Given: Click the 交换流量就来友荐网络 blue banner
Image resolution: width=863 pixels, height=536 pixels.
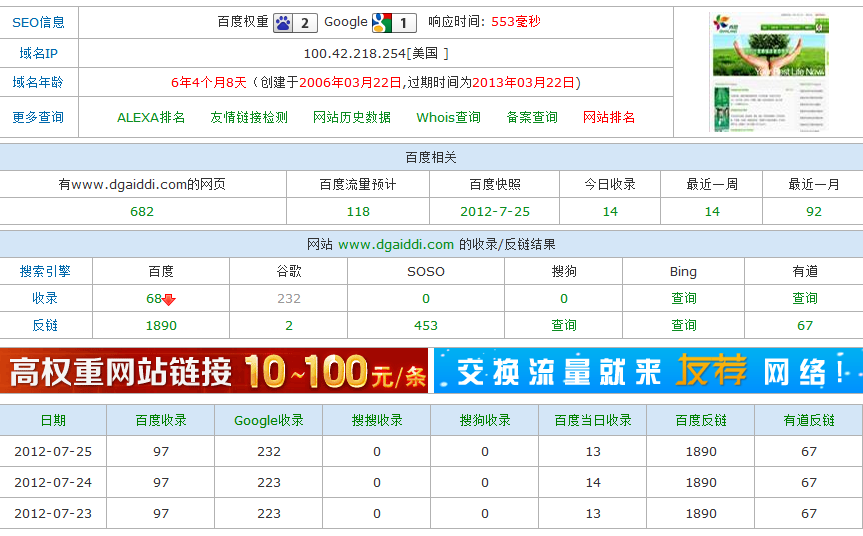Looking at the screenshot, I should [x=647, y=371].
